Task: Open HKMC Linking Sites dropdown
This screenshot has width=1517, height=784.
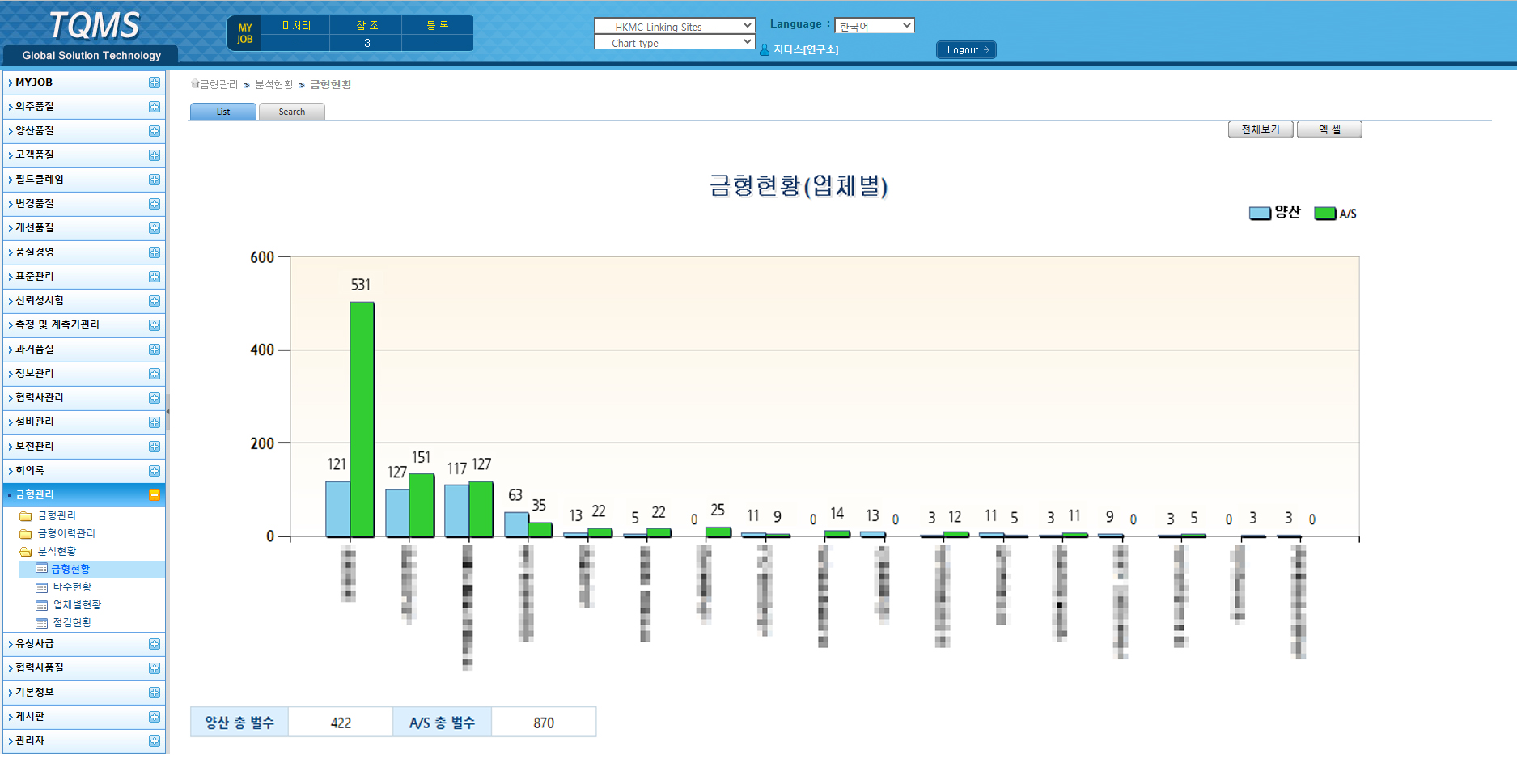Action: [x=675, y=26]
